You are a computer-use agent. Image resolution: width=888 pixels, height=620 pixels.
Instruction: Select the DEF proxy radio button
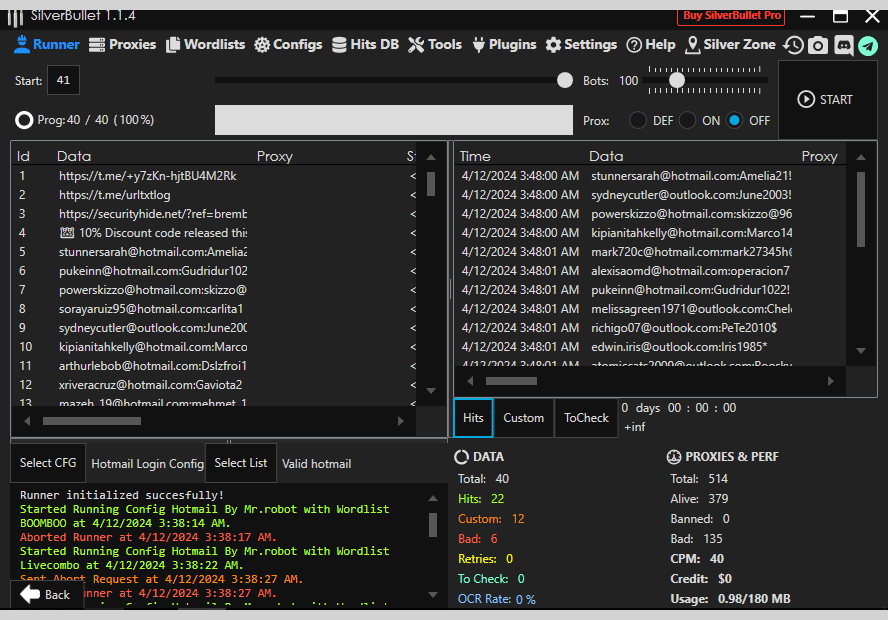[637, 120]
